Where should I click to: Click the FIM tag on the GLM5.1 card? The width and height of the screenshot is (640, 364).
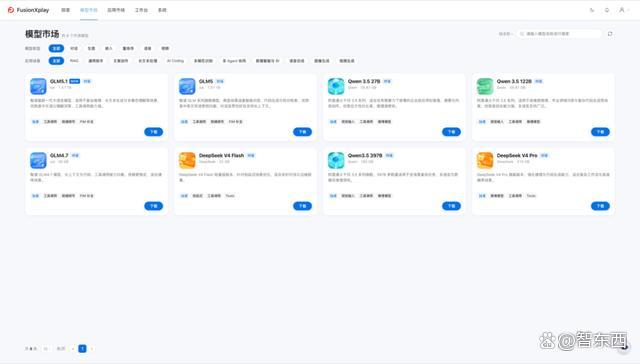(x=87, y=122)
